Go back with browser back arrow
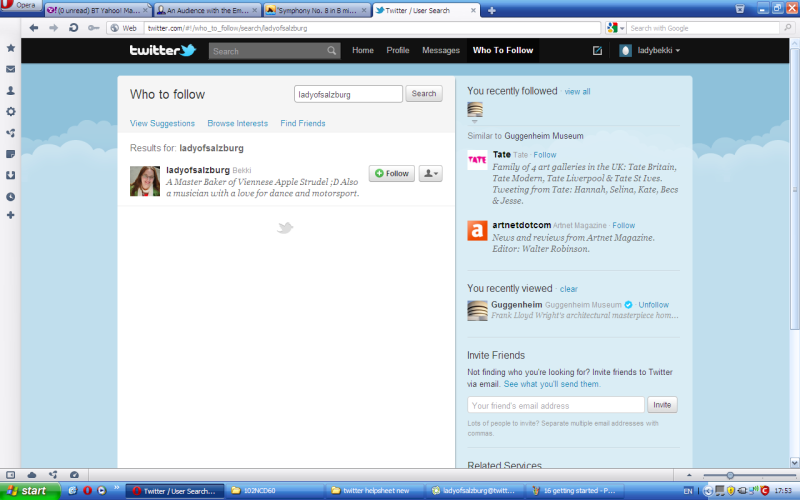Image resolution: width=800 pixels, height=500 pixels. point(34,28)
